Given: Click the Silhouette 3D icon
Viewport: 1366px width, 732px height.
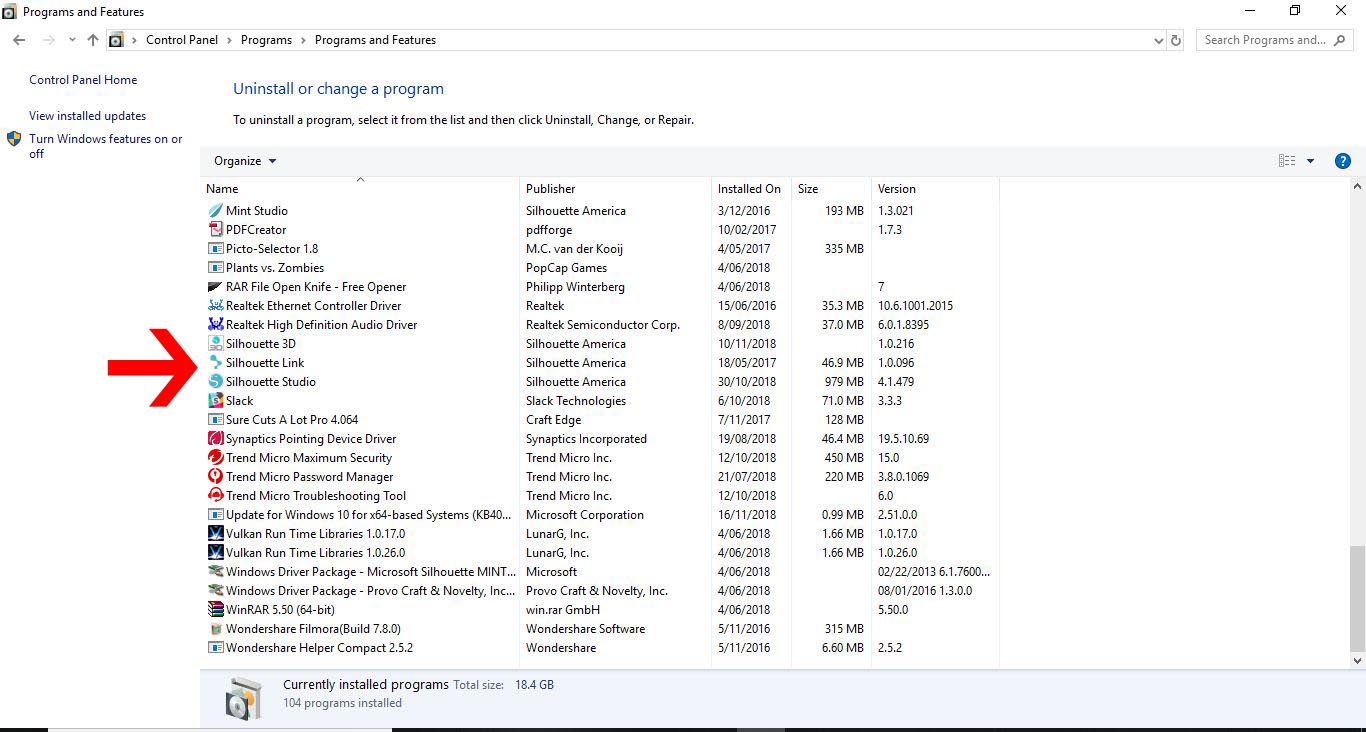Looking at the screenshot, I should coord(215,344).
